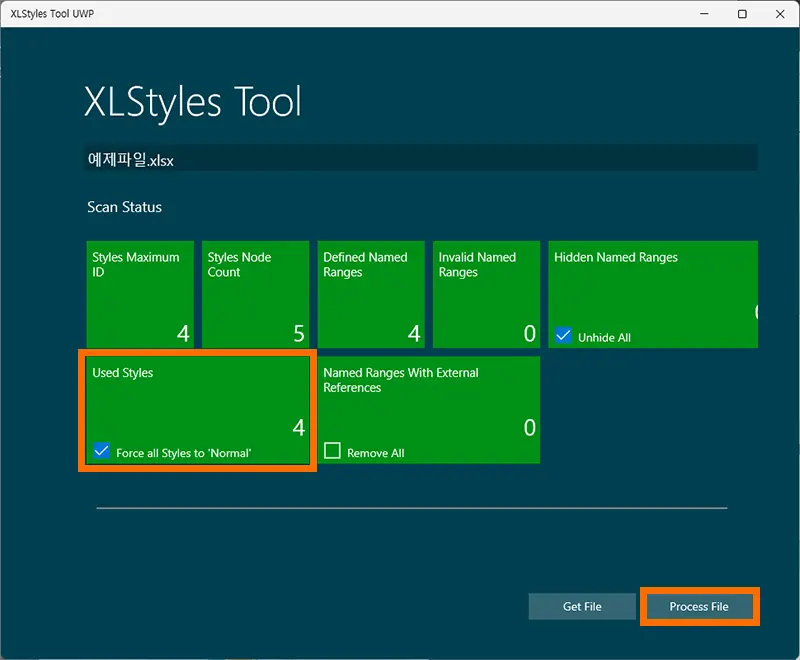Click the Defined Named Ranges tile
Image resolution: width=800 pixels, height=660 pixels.
coord(371,294)
